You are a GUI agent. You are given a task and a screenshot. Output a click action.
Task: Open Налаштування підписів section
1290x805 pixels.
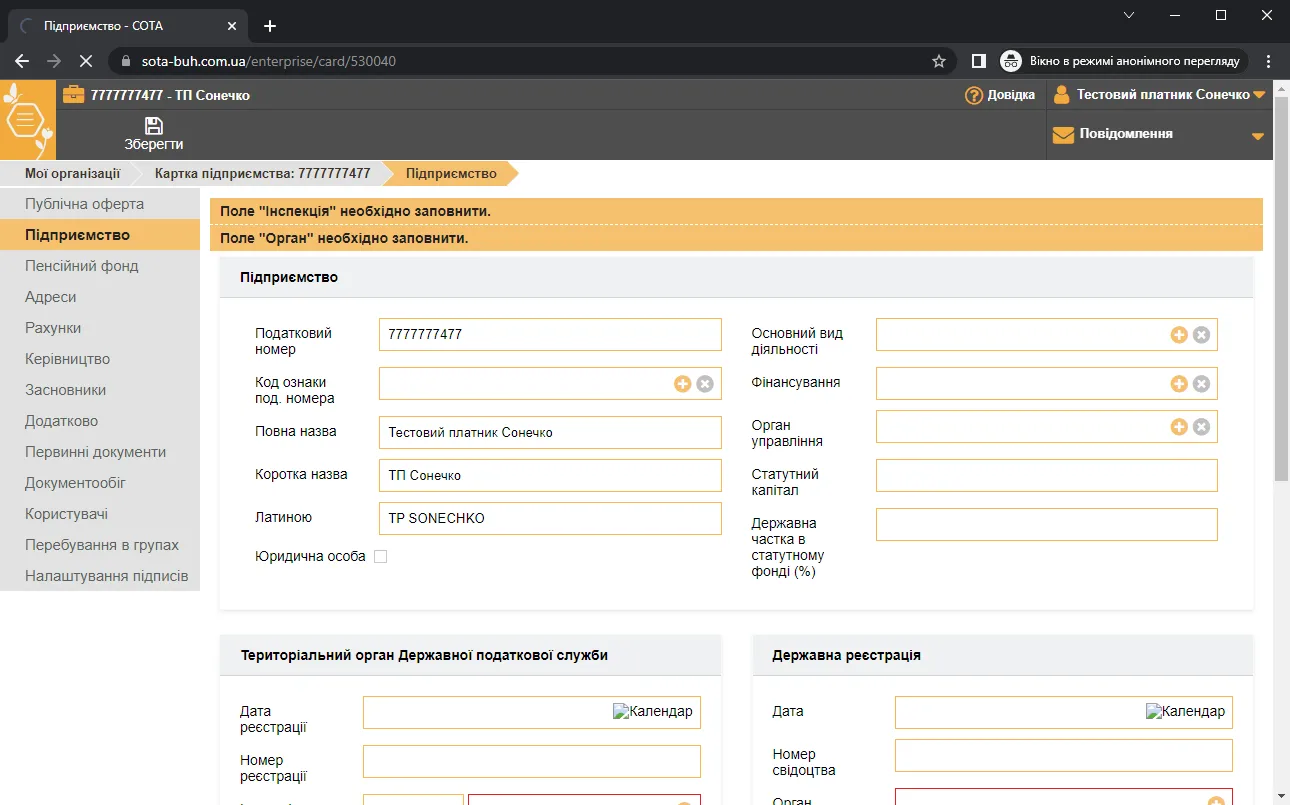(100, 576)
